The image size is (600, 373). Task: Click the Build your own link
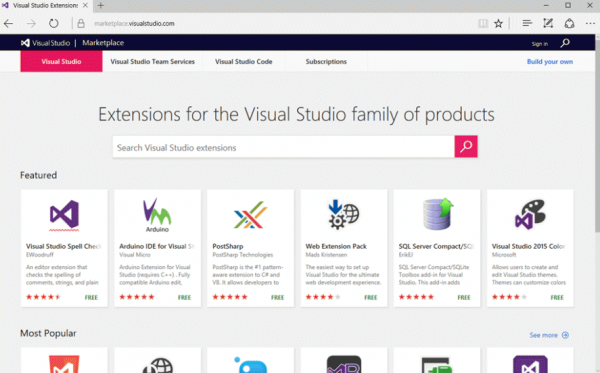point(549,62)
